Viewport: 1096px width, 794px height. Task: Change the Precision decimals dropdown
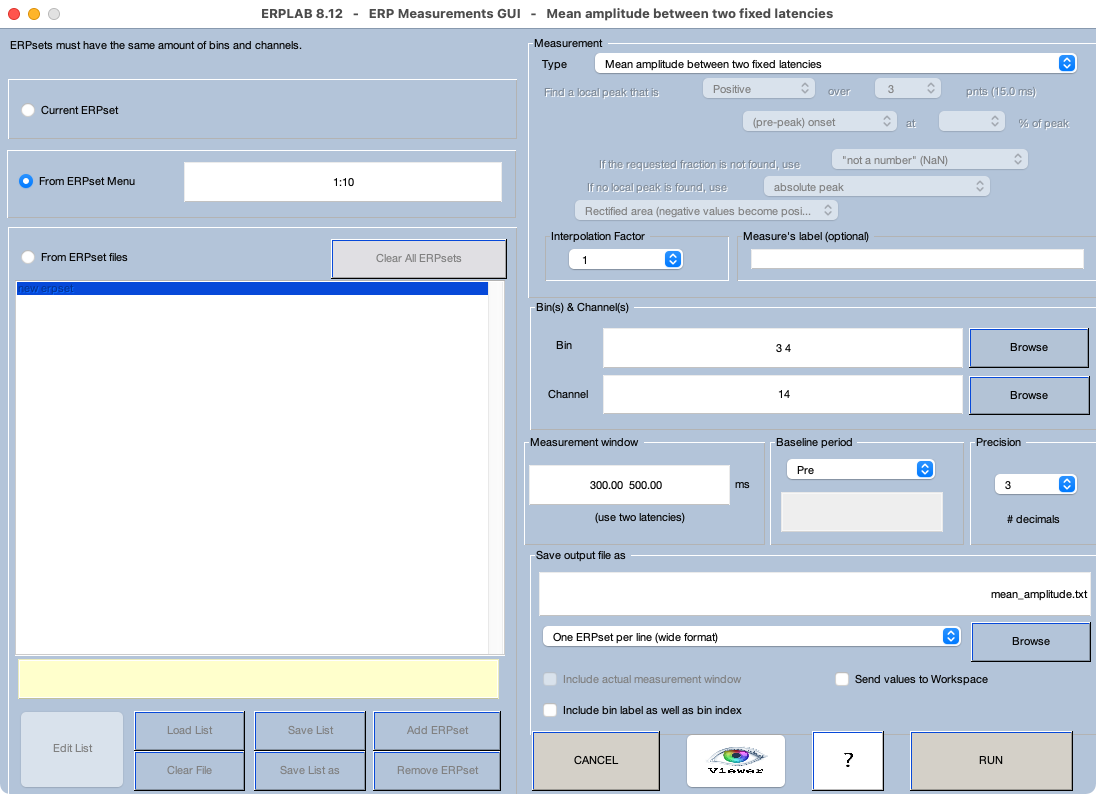point(1034,484)
